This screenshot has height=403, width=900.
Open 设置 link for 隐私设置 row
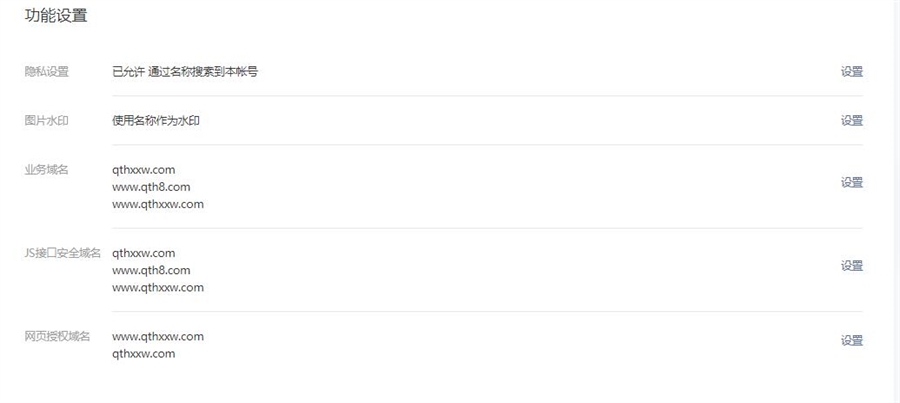click(851, 72)
